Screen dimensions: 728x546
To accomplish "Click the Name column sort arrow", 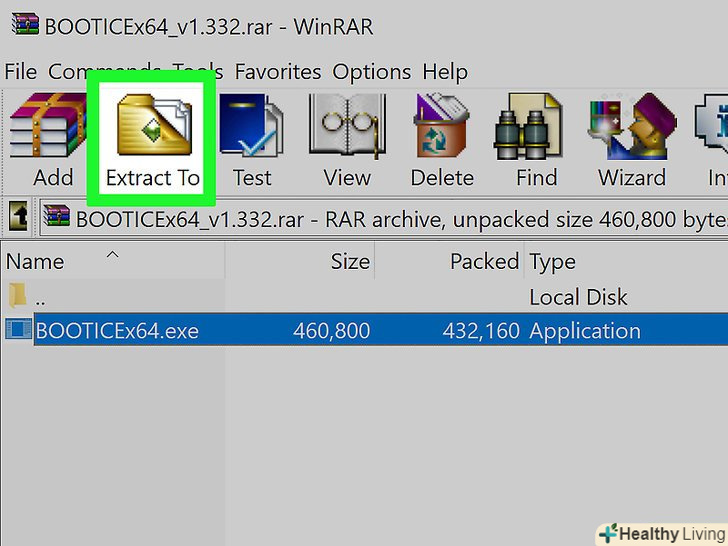I will click(x=112, y=254).
